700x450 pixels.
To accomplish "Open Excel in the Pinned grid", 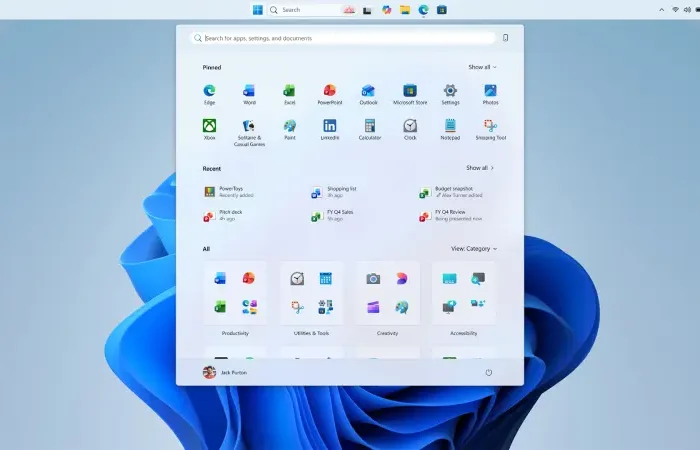I will [289, 94].
